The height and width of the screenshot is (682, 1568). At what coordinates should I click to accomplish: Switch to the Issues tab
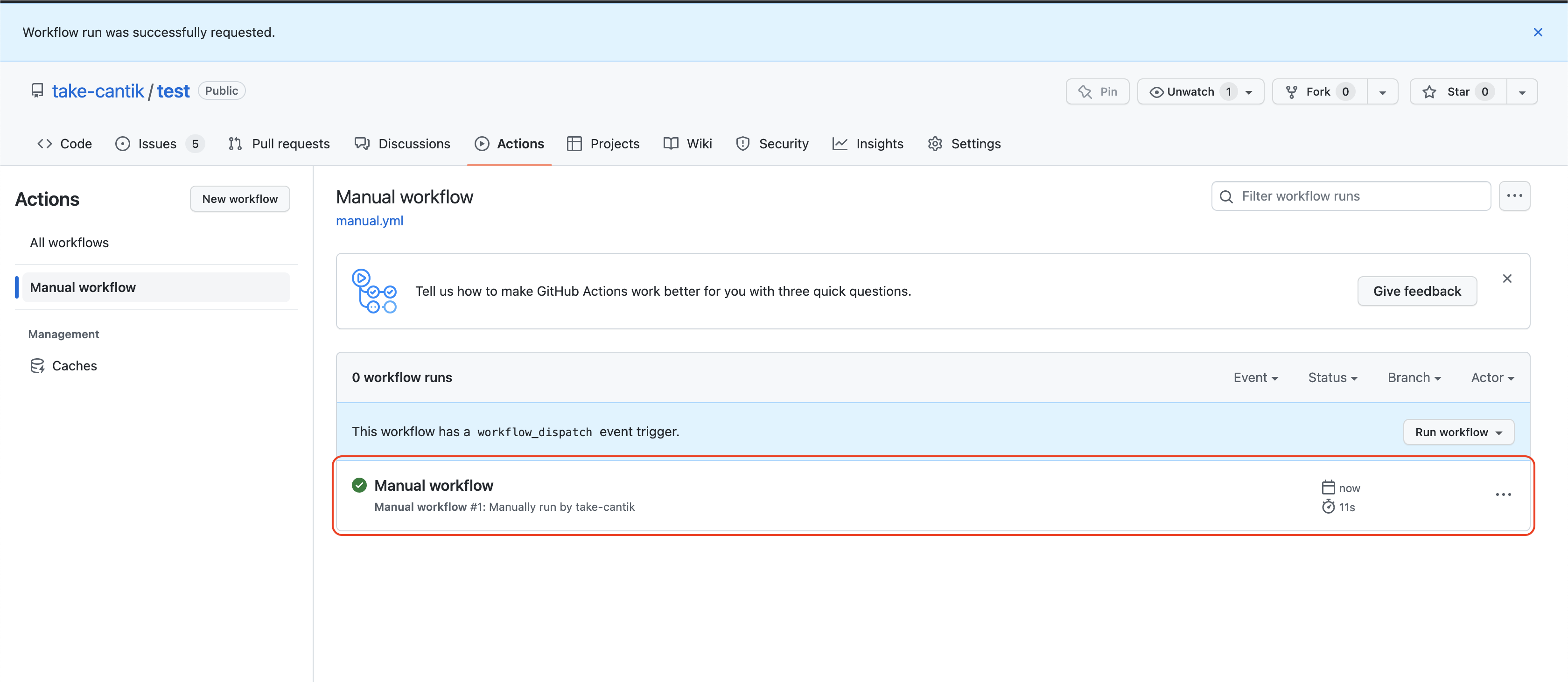[x=157, y=144]
